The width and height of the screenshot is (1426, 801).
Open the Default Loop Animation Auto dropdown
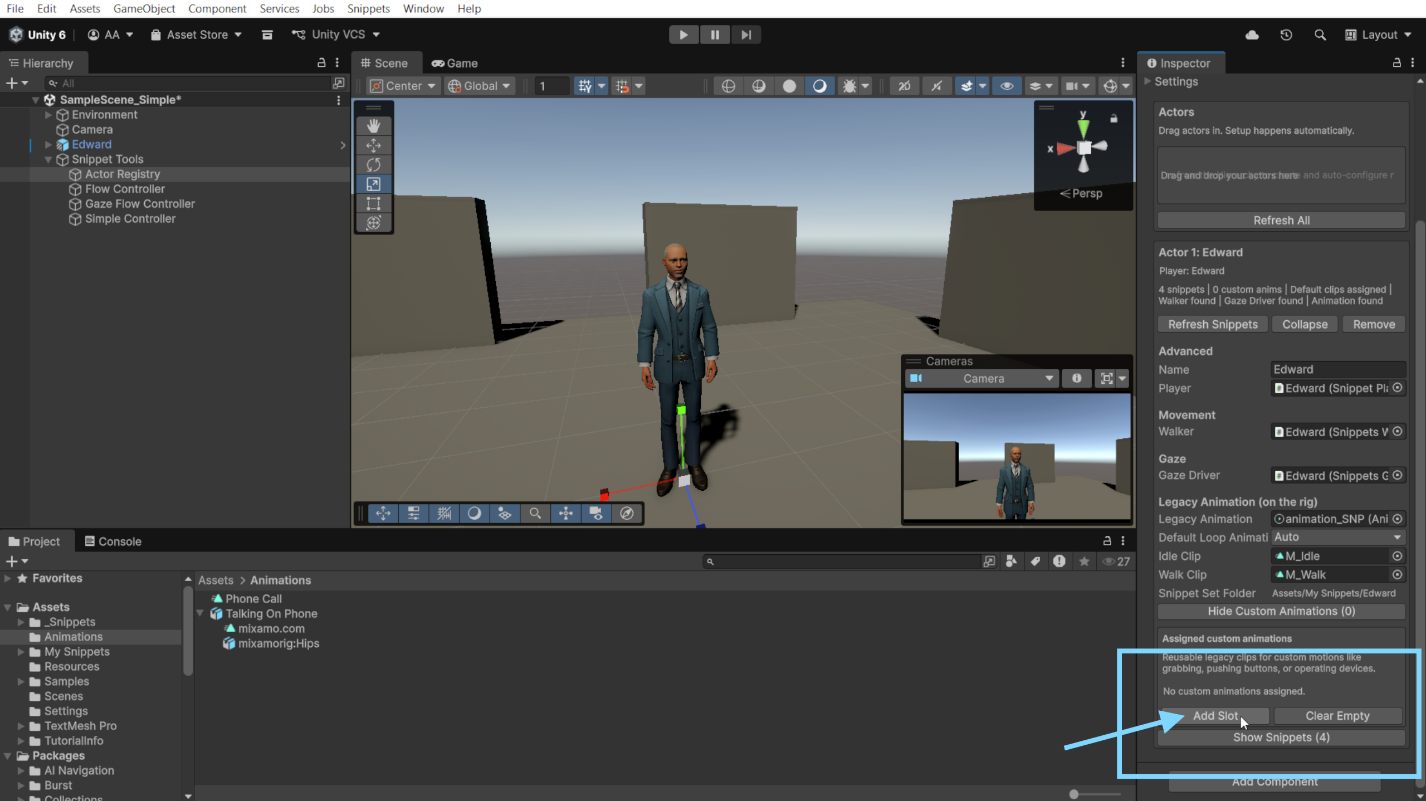tap(1338, 537)
